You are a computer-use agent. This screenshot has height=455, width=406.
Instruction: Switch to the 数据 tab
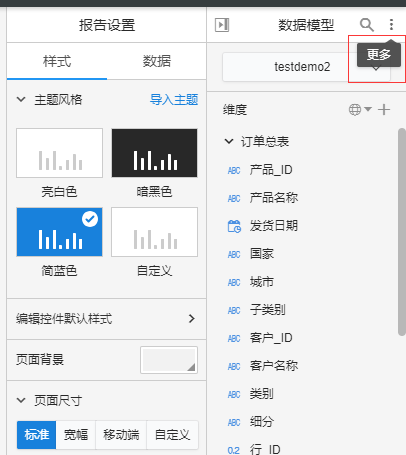click(x=157, y=61)
